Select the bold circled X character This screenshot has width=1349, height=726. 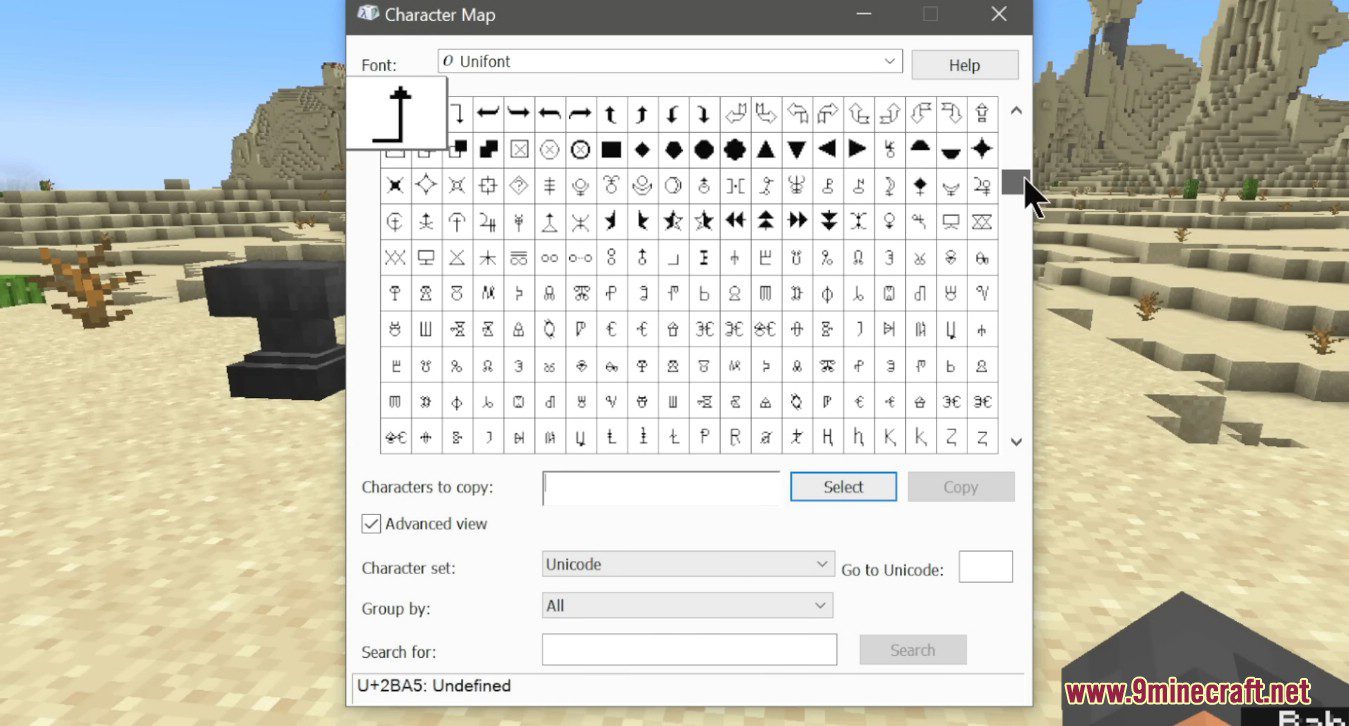[580, 149]
